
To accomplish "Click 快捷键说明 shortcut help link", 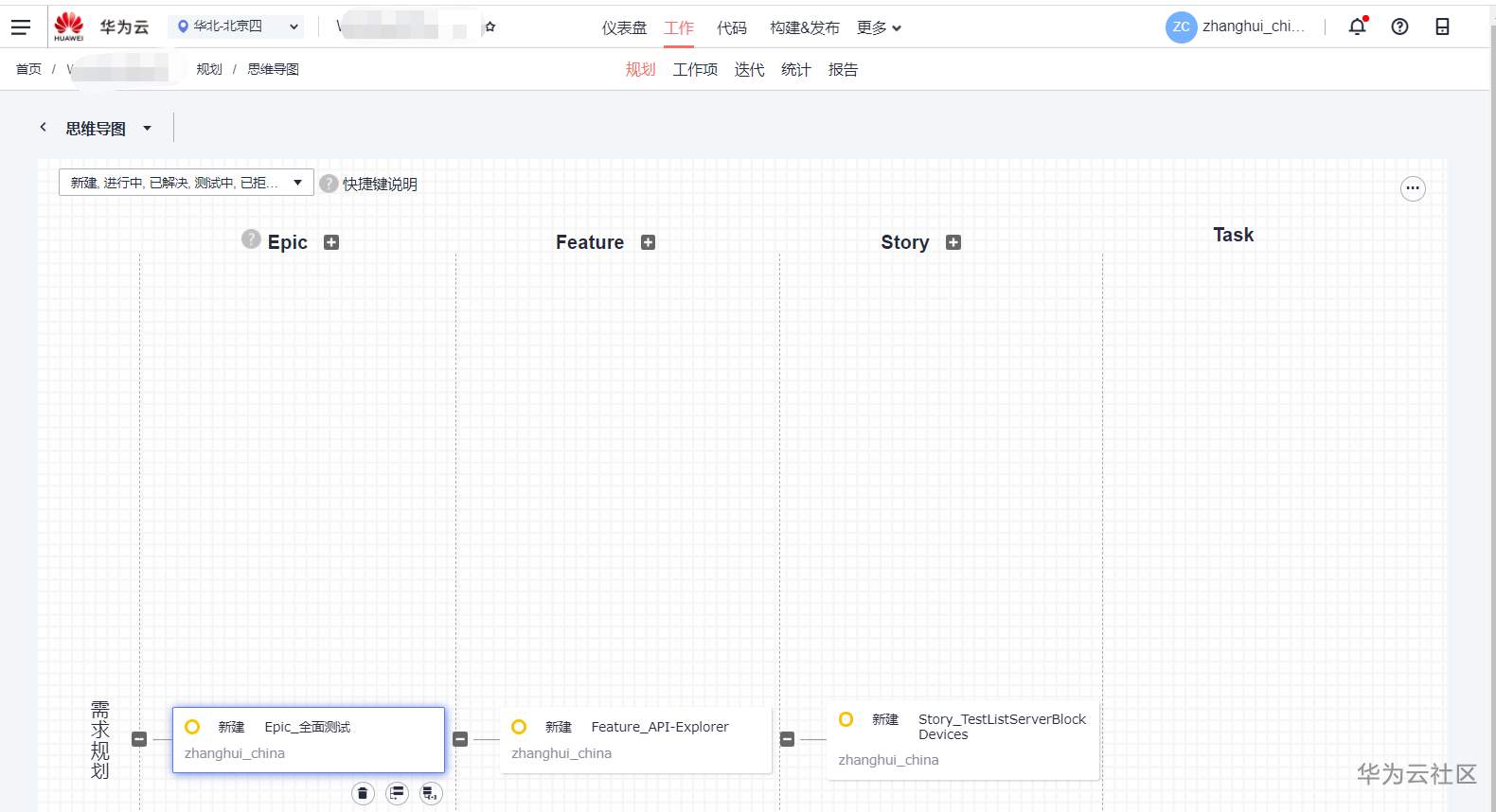I will (380, 184).
